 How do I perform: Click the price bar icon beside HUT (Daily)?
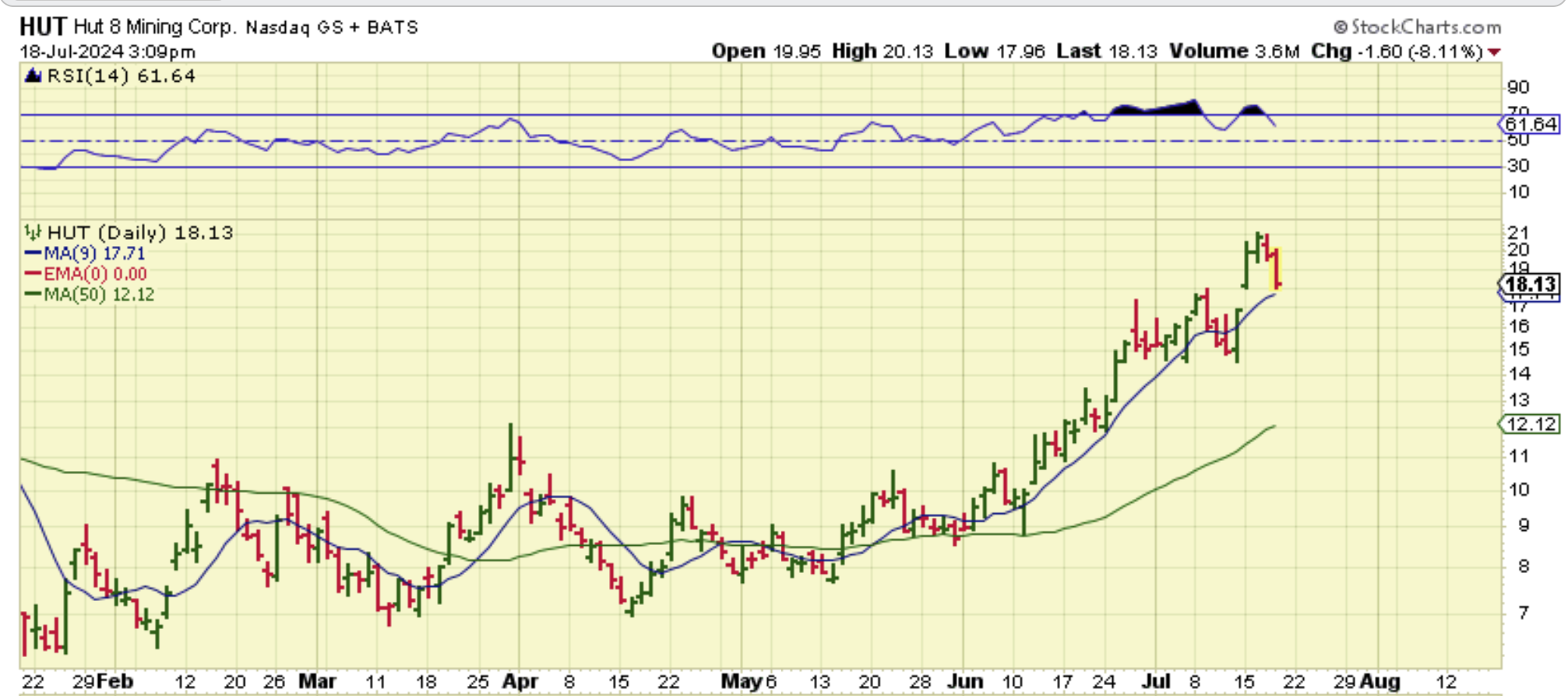pyautogui.click(x=33, y=232)
